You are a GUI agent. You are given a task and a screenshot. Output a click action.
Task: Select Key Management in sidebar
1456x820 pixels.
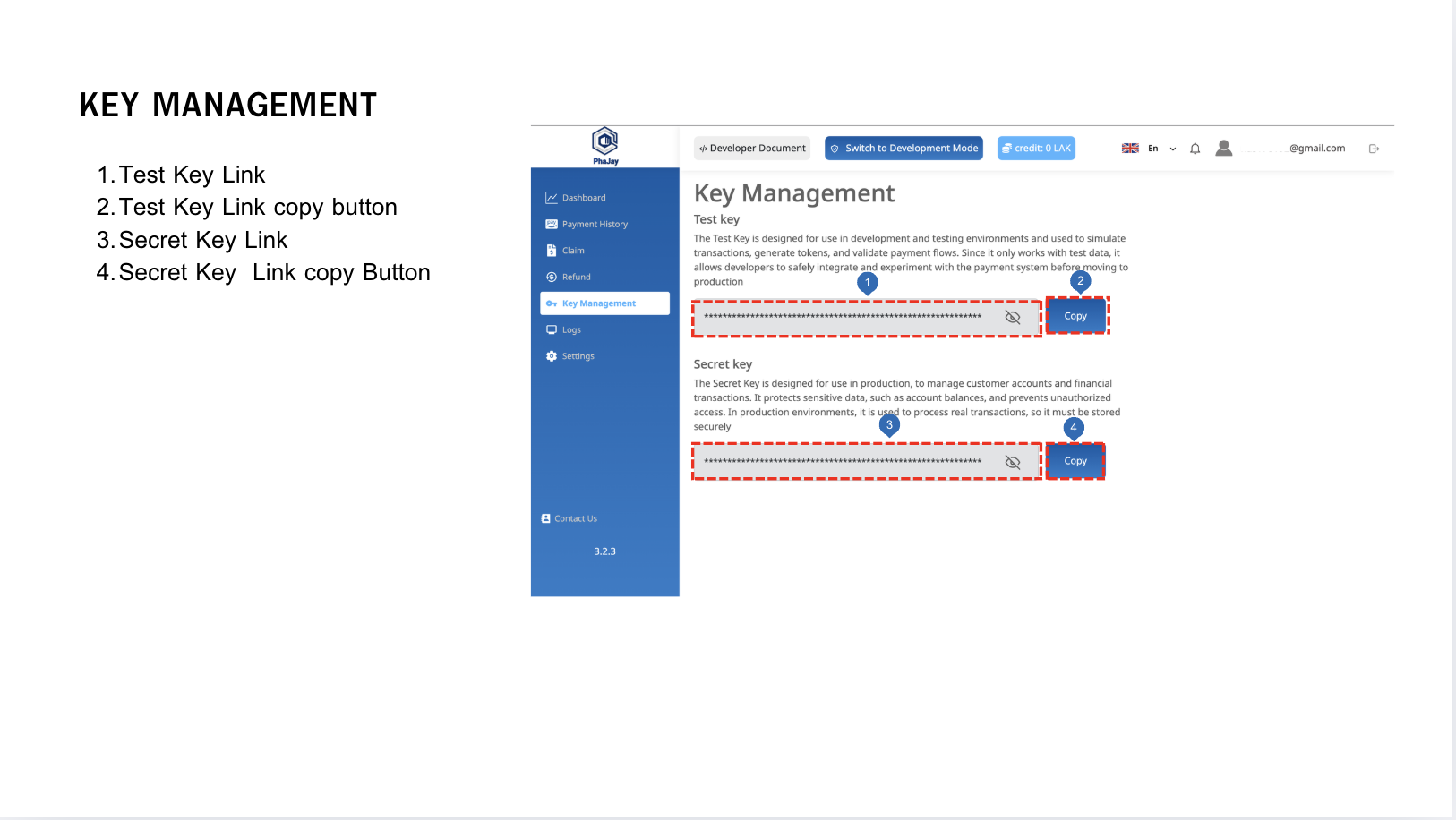(x=598, y=303)
